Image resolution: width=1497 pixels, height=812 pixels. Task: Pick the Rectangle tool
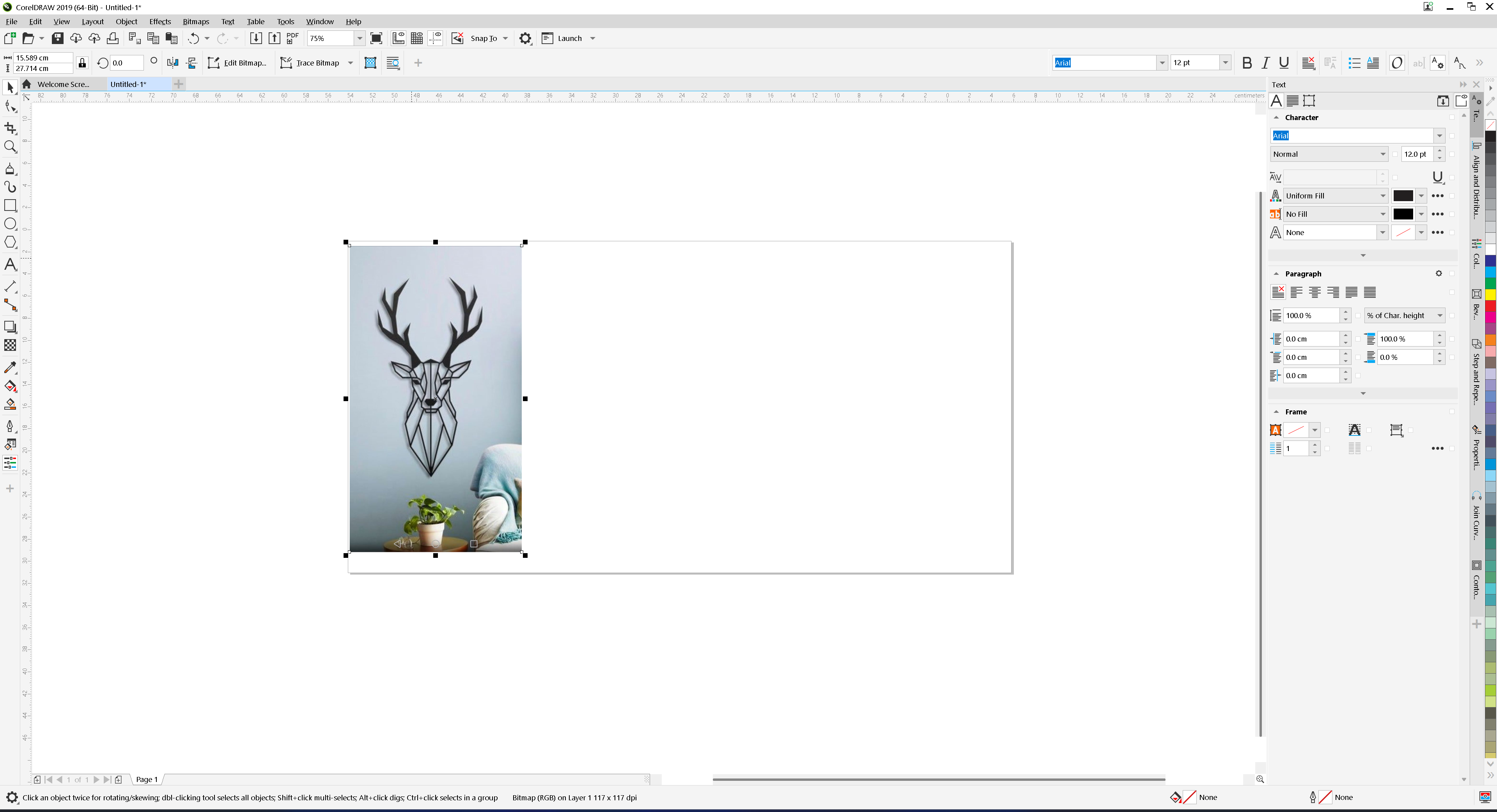point(10,205)
